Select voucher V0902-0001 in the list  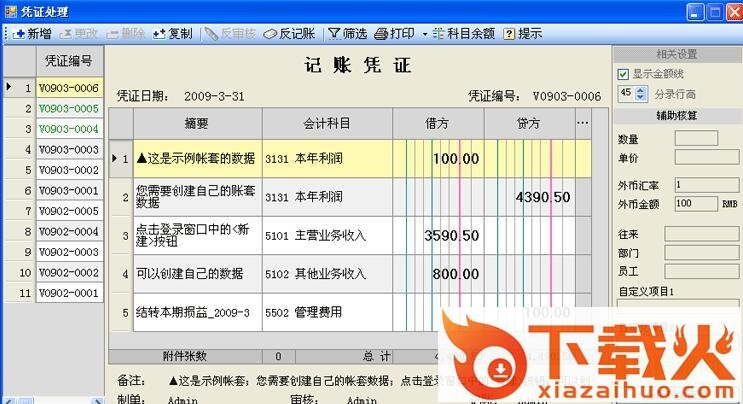tap(69, 293)
